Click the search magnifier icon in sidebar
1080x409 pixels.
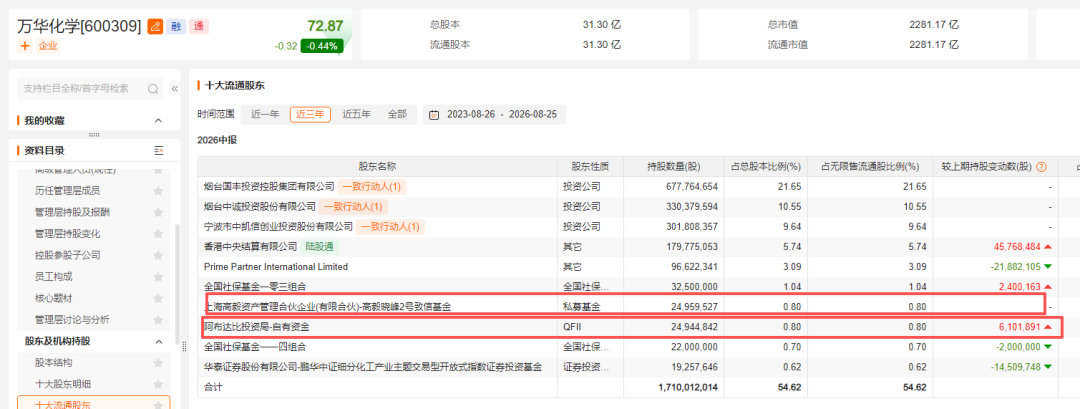pos(153,89)
